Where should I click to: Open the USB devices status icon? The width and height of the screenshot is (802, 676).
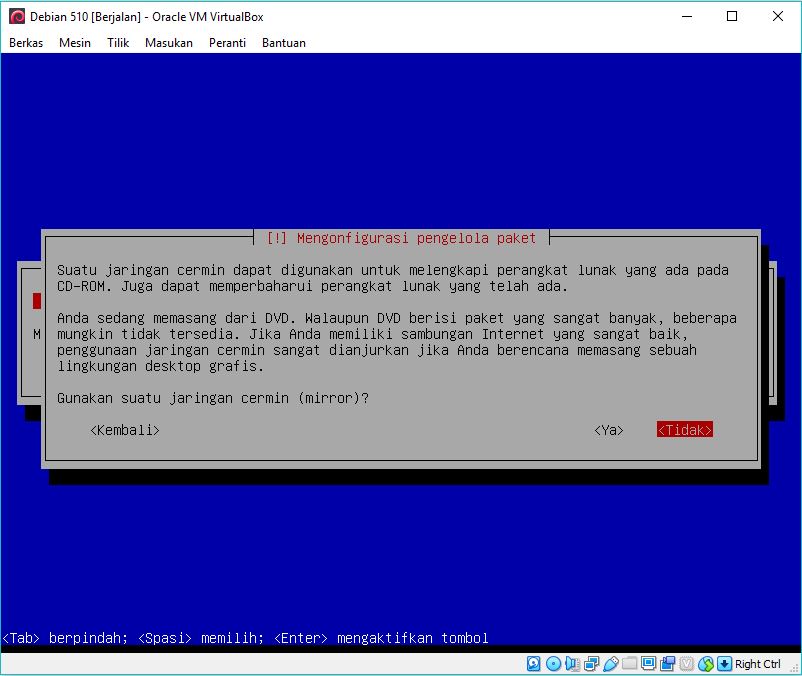pos(611,664)
